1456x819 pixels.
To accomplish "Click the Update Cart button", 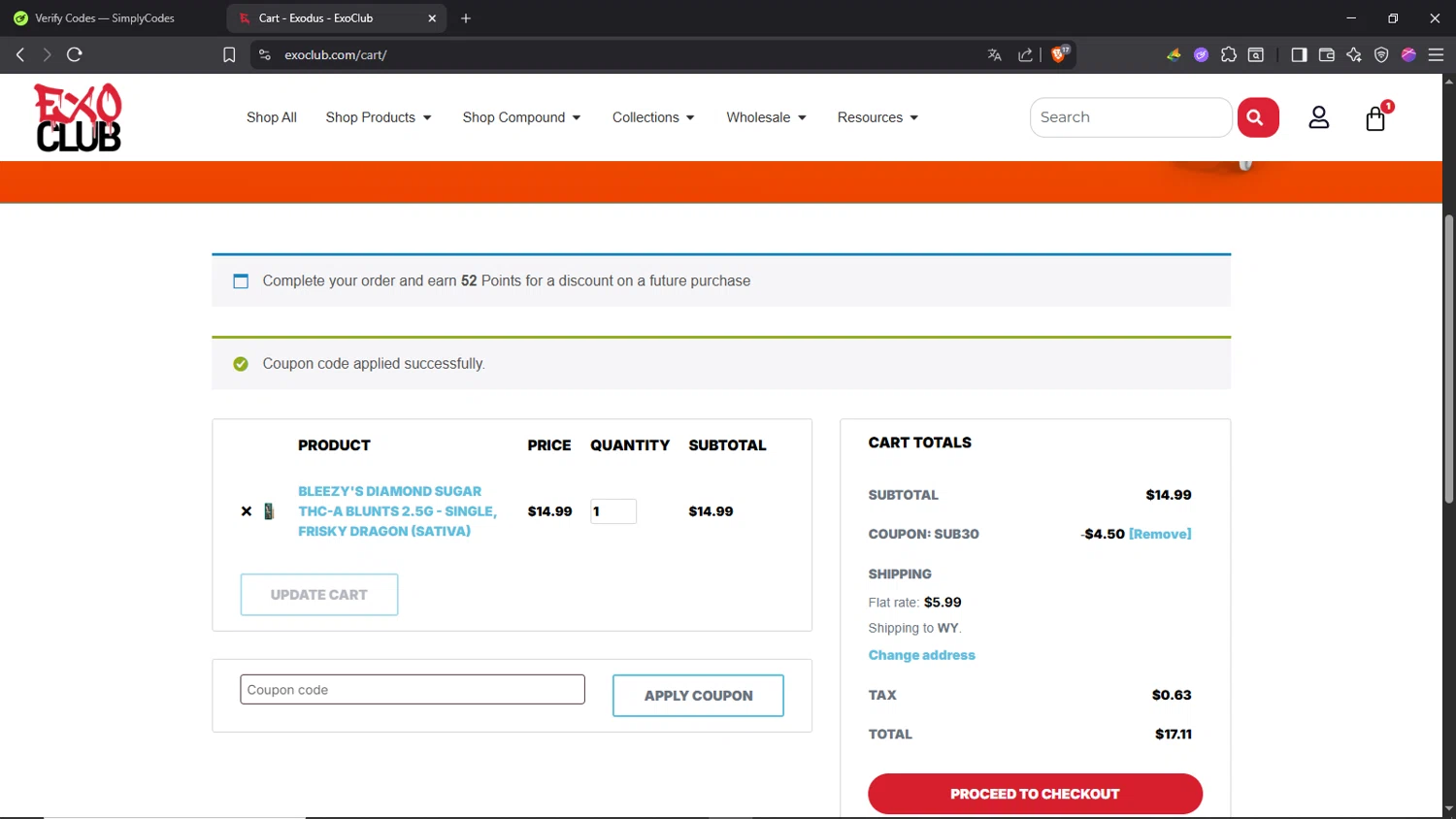I will point(319,595).
